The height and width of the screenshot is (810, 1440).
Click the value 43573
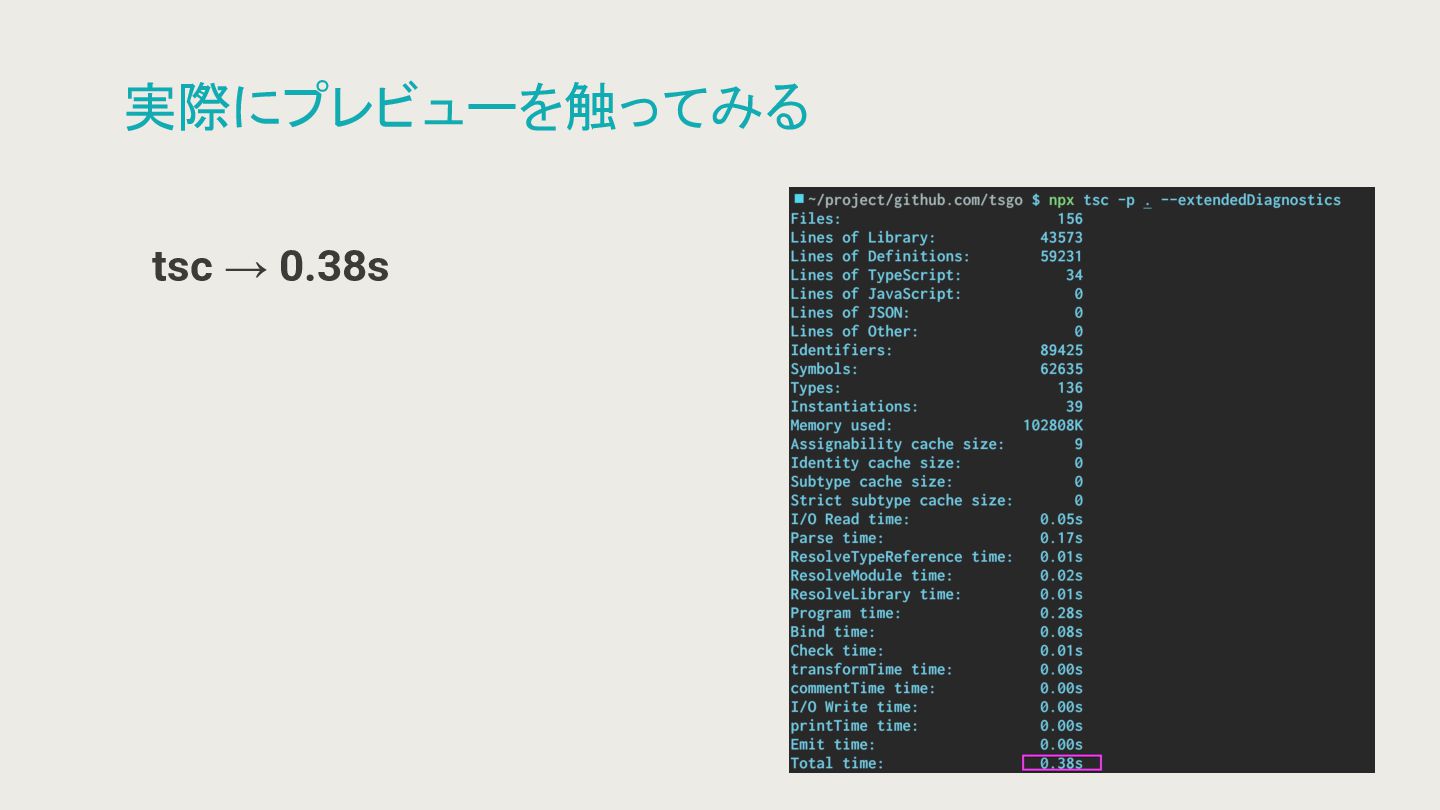coord(1061,238)
